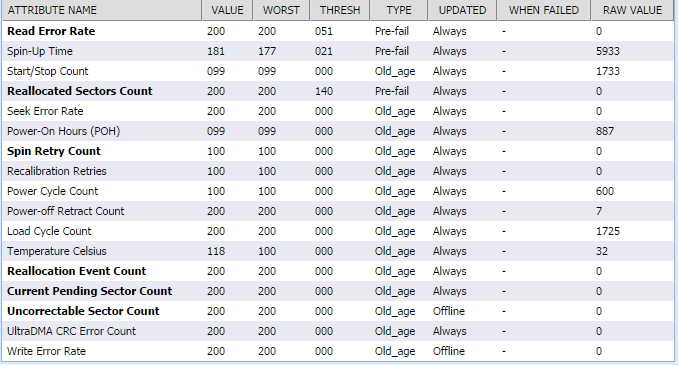Select Power-off Retract Count attribute

coord(66,211)
